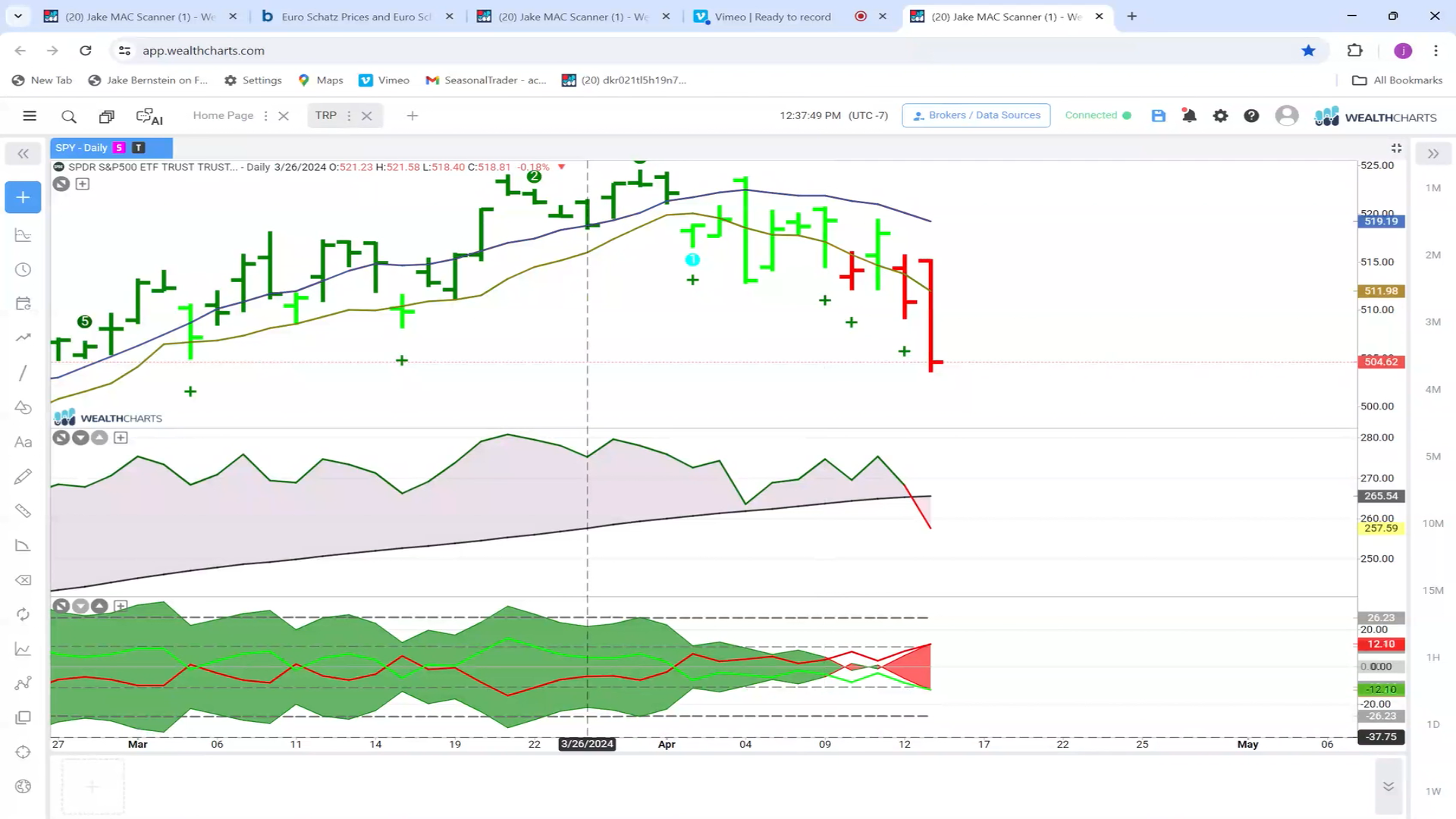Open the hamburger main menu
The height and width of the screenshot is (819, 1456).
pos(30,116)
